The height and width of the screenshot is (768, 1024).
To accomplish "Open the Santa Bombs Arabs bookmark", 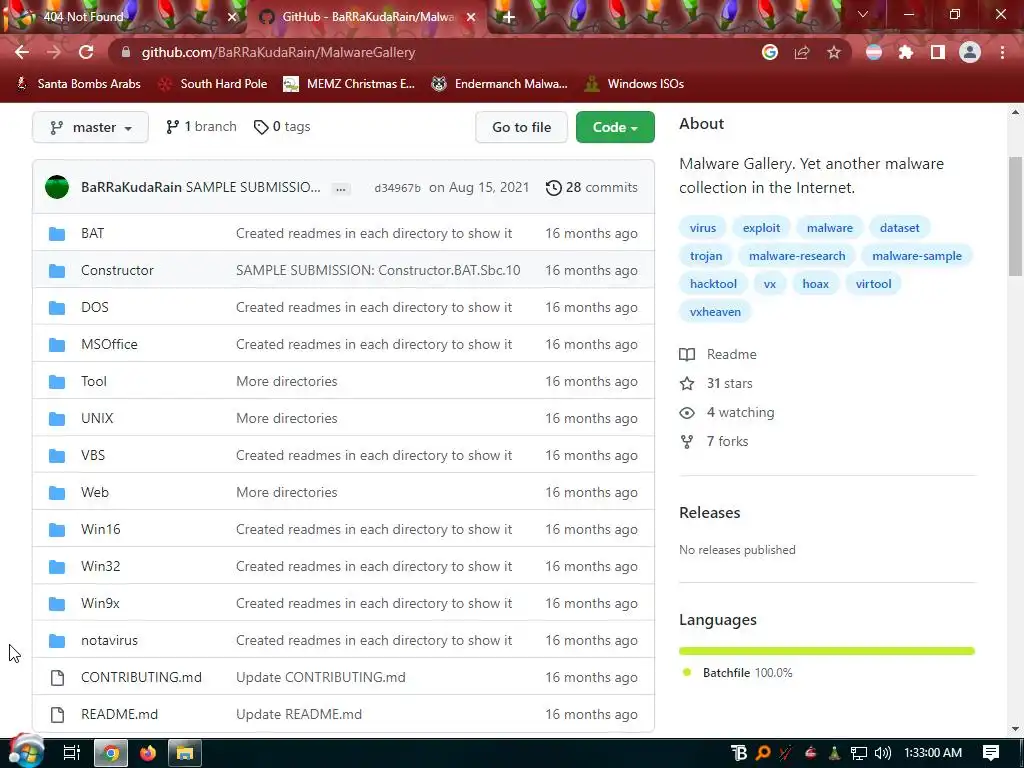I will (x=78, y=84).
